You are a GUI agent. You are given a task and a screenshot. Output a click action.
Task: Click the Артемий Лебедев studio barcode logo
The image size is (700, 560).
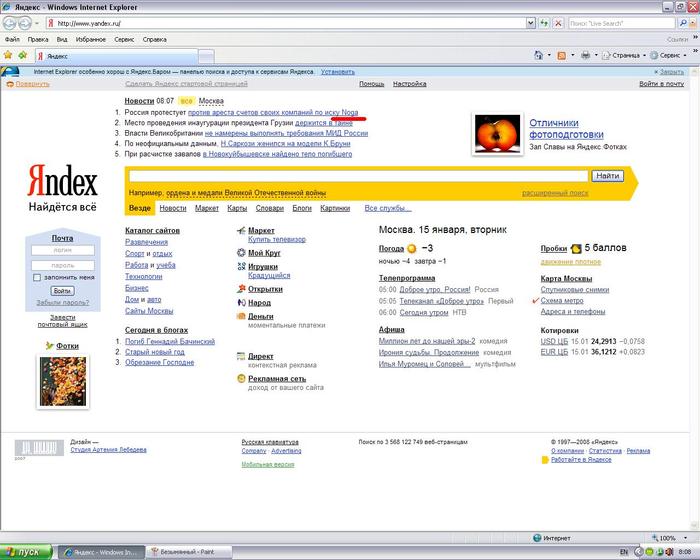(x=39, y=448)
